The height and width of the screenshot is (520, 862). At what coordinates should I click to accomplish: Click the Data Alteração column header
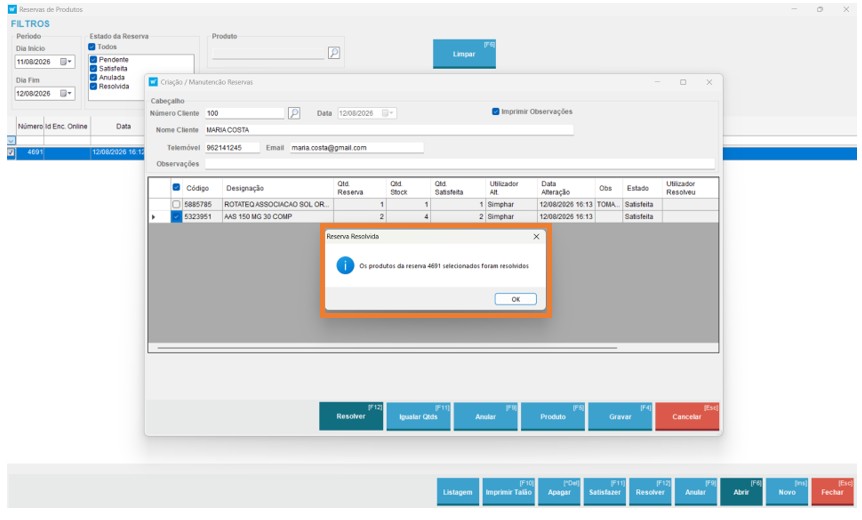click(x=566, y=188)
